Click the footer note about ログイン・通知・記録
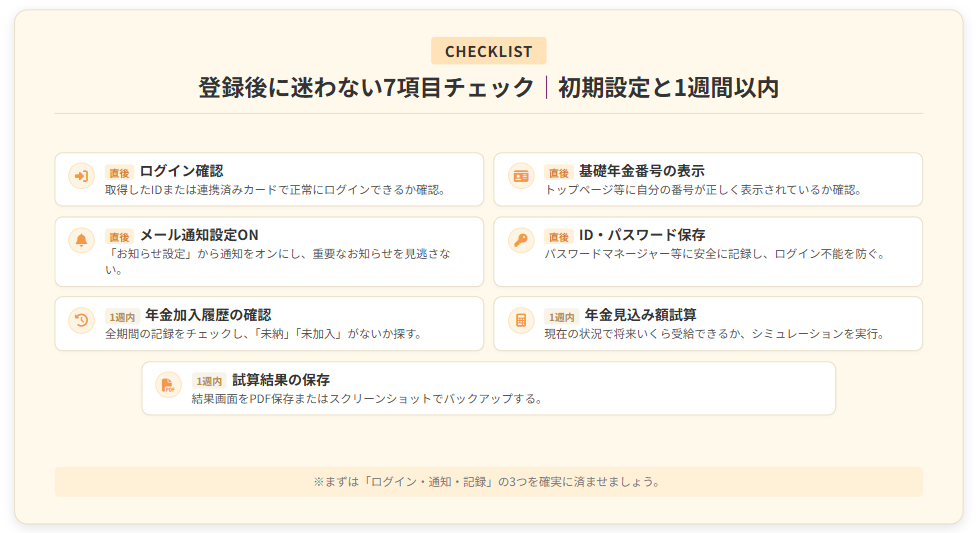The height and width of the screenshot is (533, 980). point(488,482)
